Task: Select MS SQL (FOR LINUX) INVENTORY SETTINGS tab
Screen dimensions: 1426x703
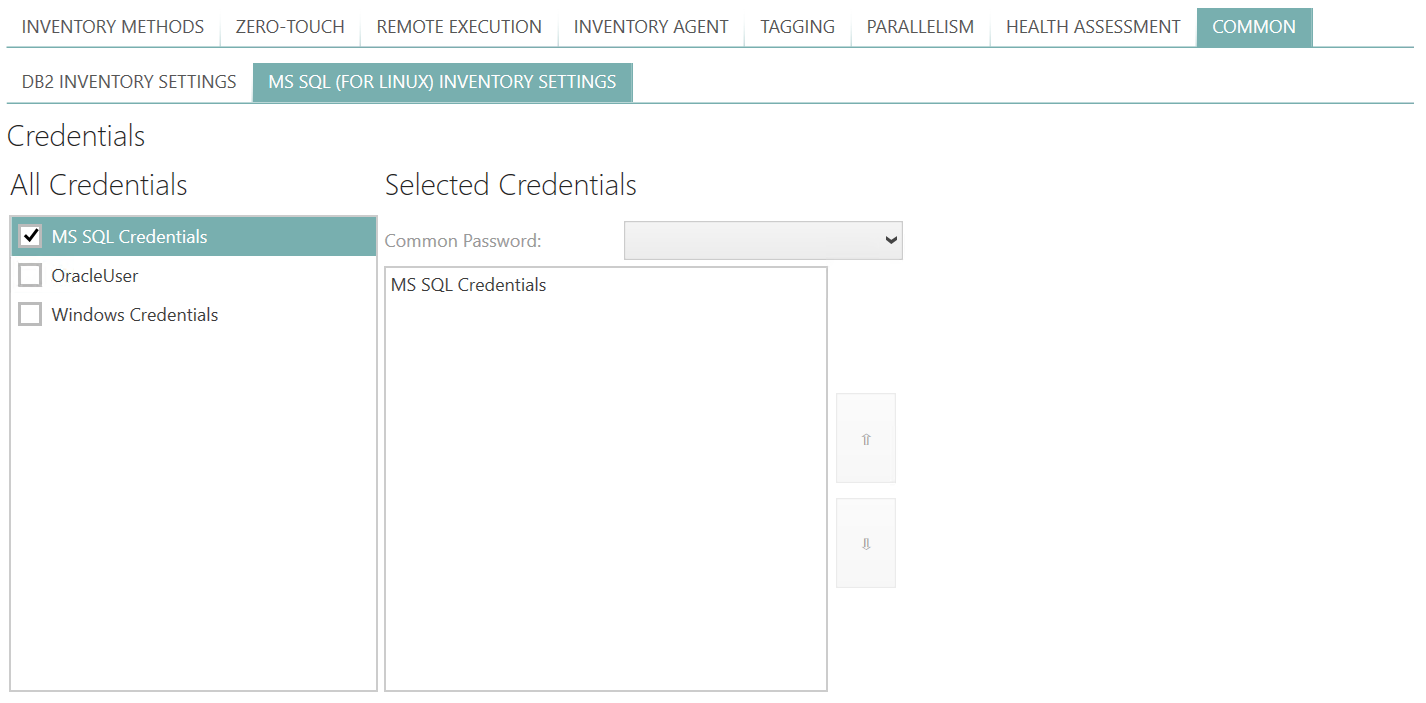Action: click(x=442, y=82)
